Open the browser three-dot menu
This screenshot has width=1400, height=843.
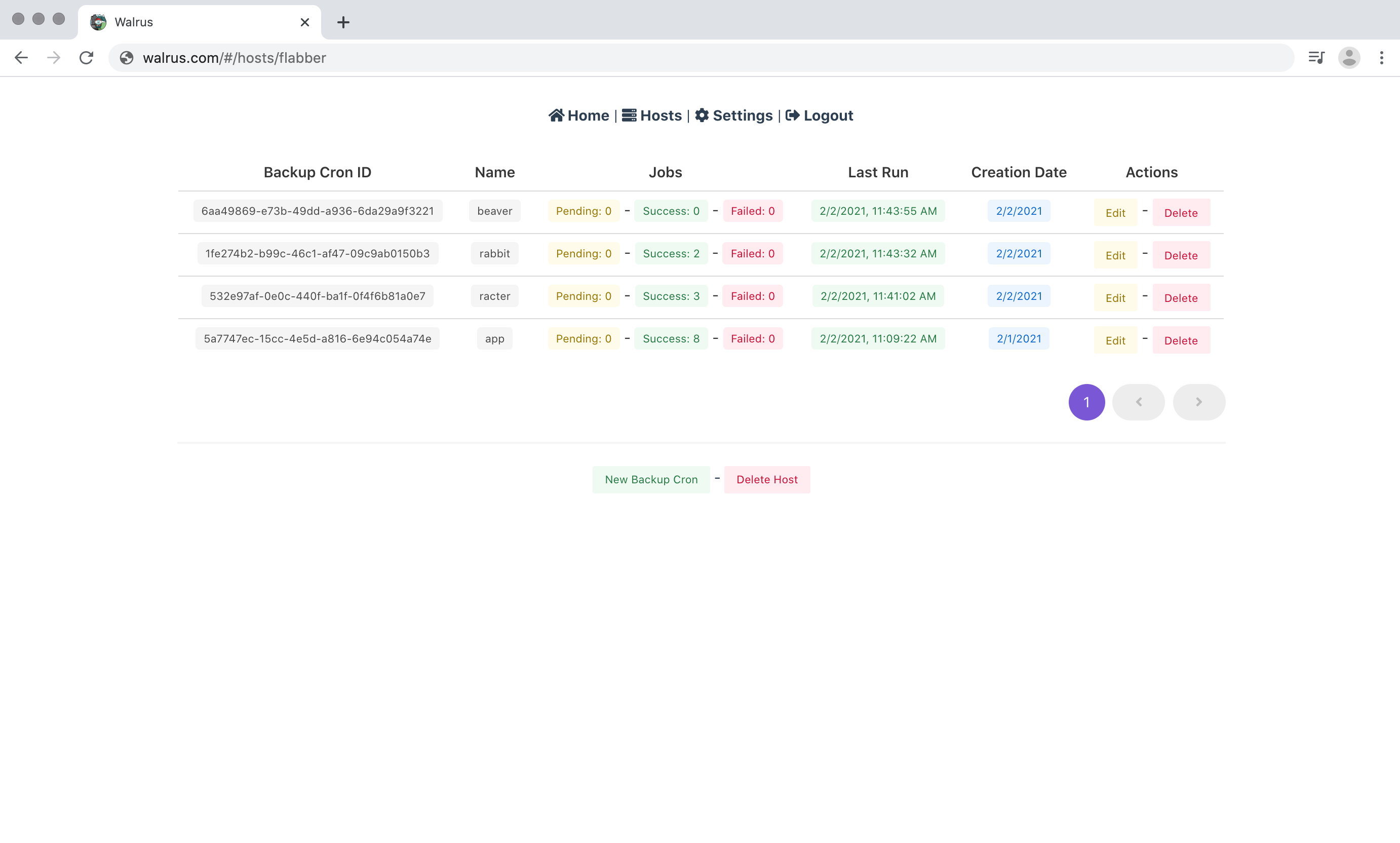point(1381,58)
